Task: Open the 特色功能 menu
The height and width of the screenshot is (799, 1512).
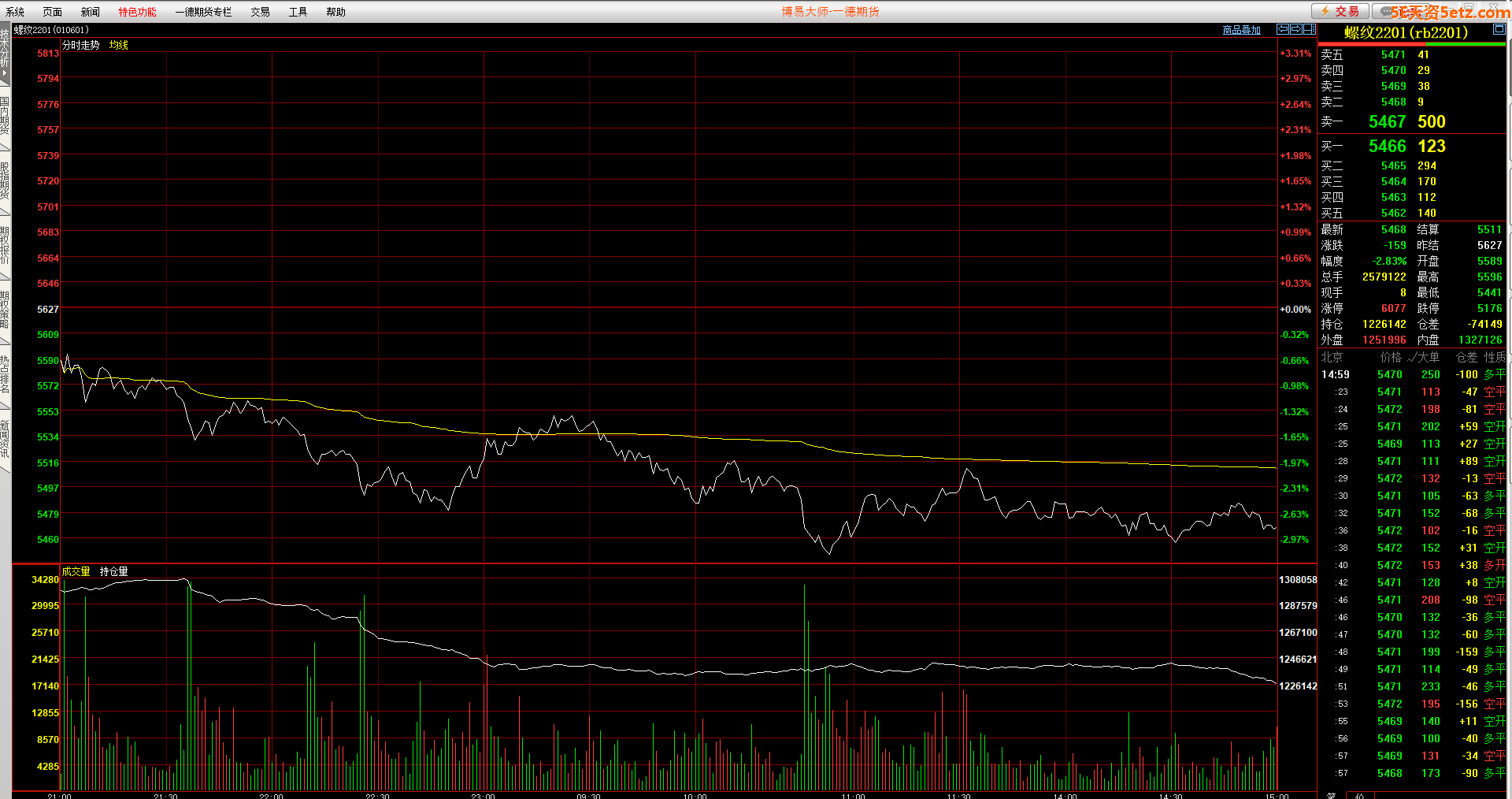Action: (138, 12)
